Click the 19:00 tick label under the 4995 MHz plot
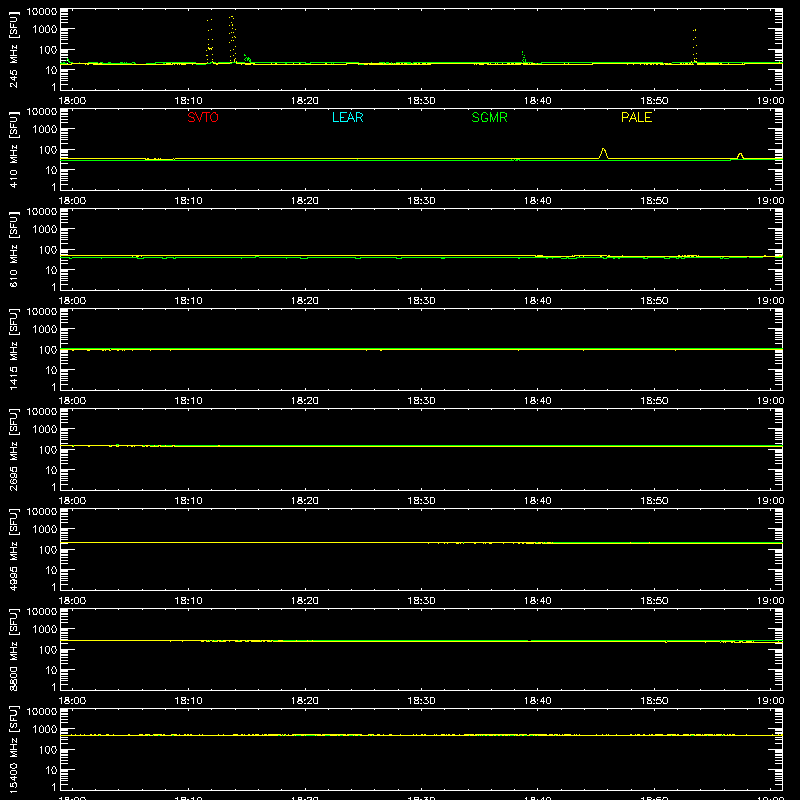Viewport: 800px width, 800px height. click(x=770, y=601)
